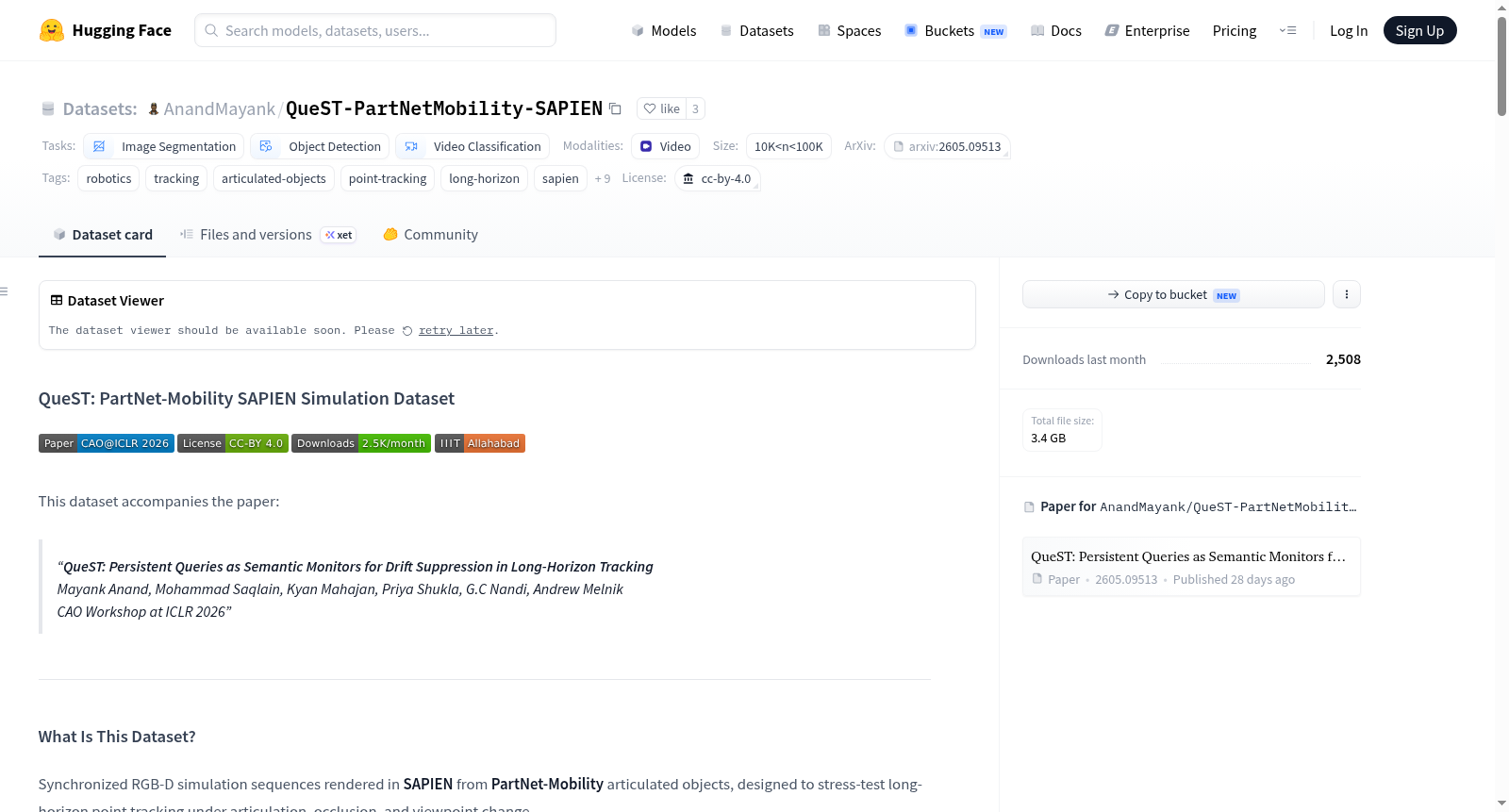Screen dimensions: 1509x812
Task: Open the three-dot options menu beside Copy to bucket
Action: click(x=1347, y=294)
